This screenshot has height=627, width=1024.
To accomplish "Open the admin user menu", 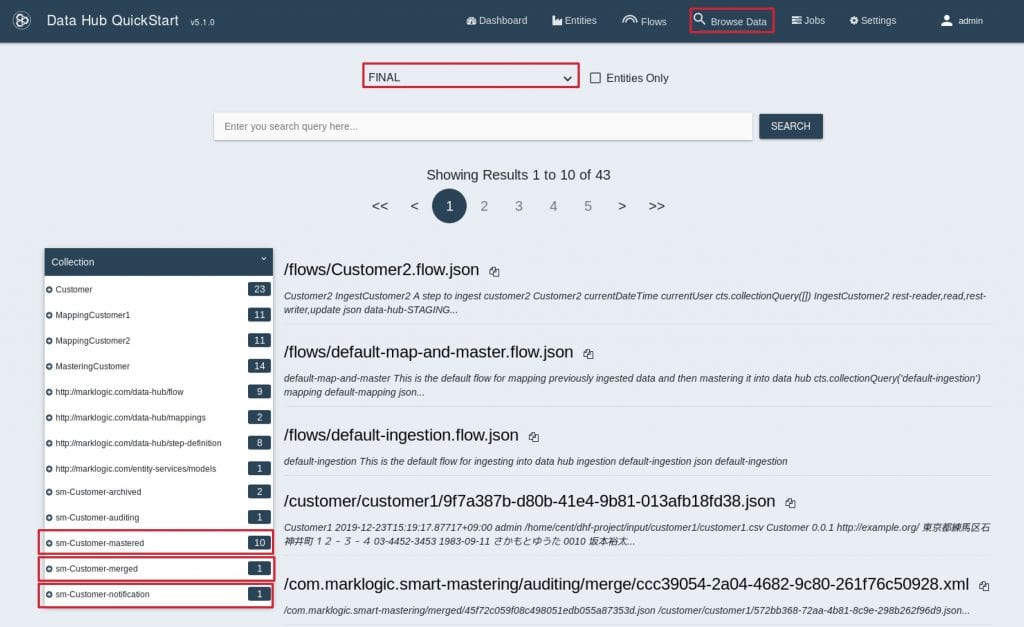I will 961,21.
